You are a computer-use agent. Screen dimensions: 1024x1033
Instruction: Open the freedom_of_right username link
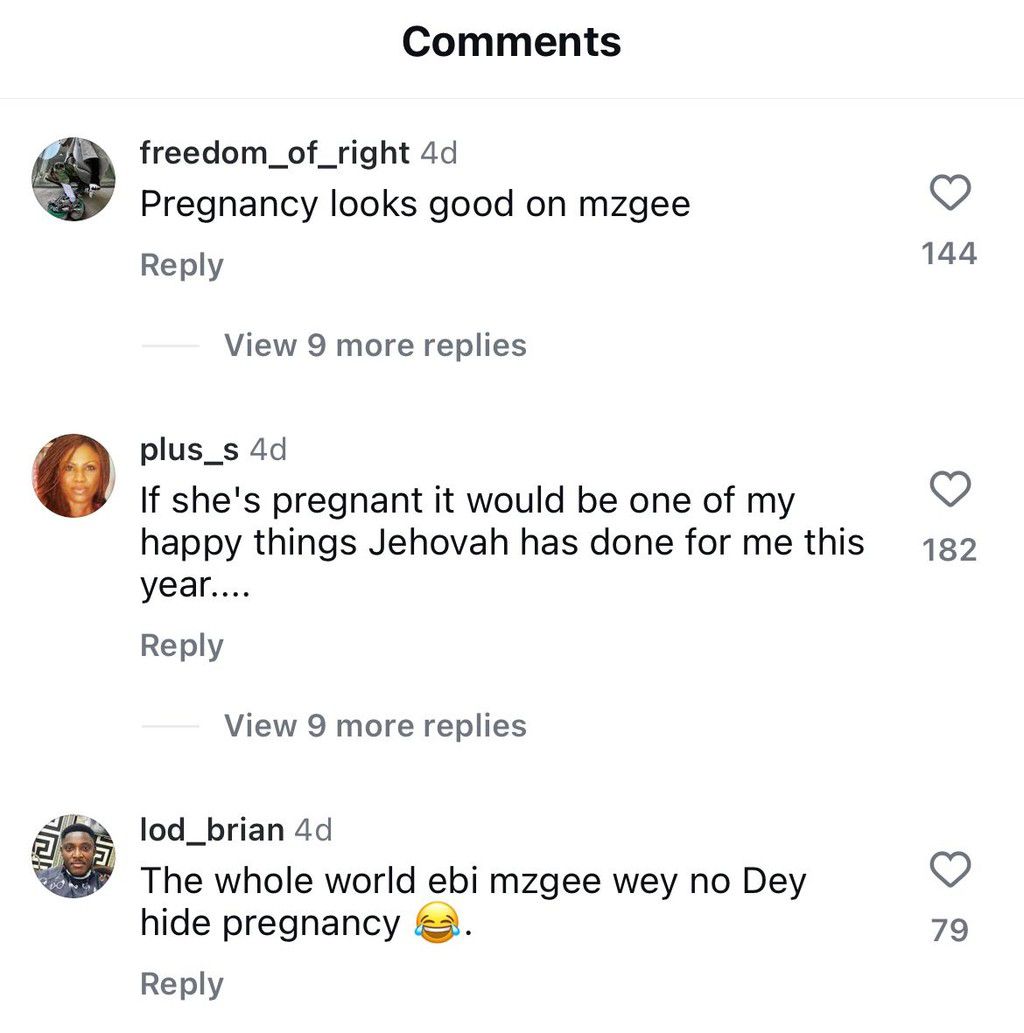click(274, 153)
